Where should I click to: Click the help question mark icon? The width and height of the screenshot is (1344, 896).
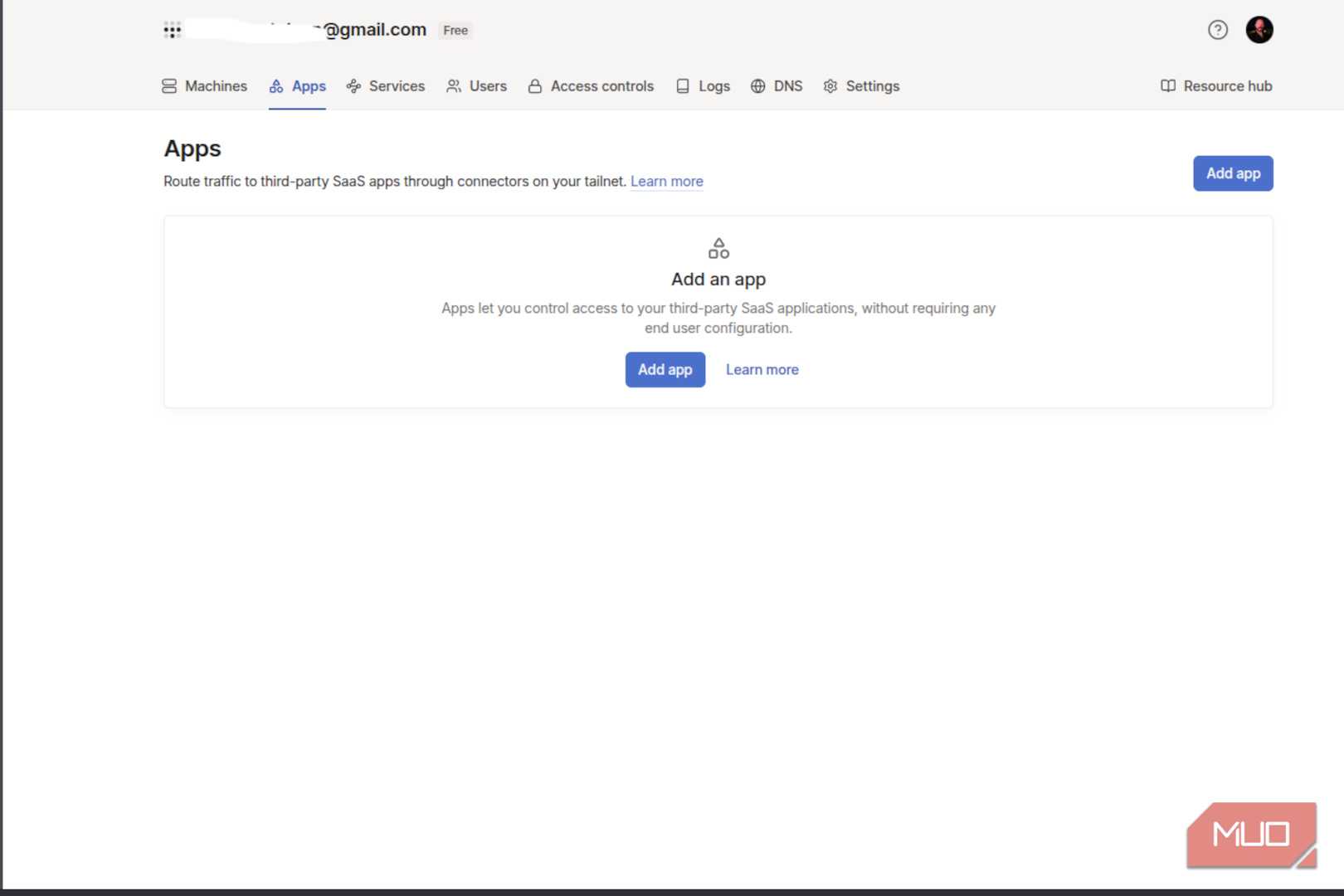[x=1217, y=30]
